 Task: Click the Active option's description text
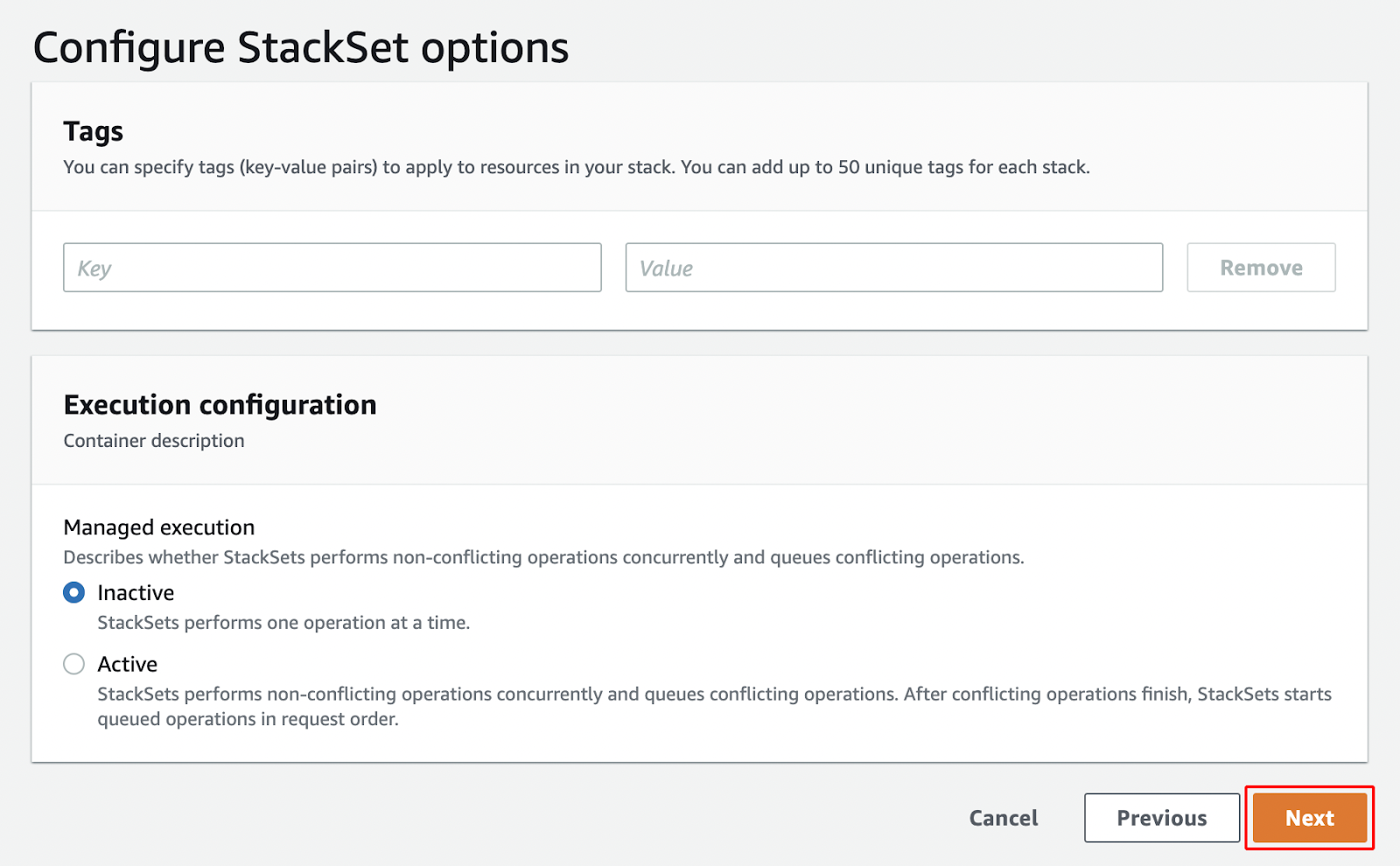point(714,707)
